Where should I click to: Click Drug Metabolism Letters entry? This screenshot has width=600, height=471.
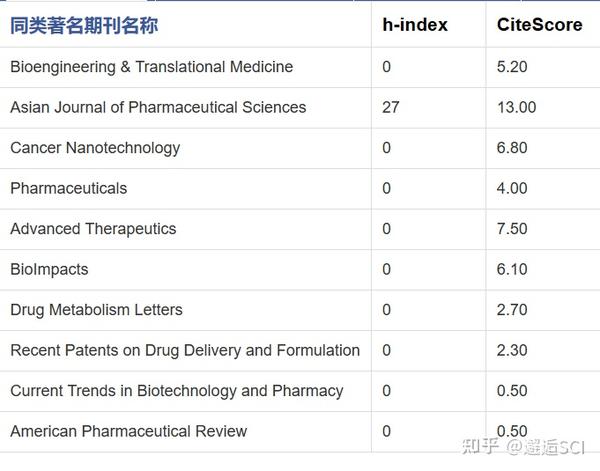96,310
